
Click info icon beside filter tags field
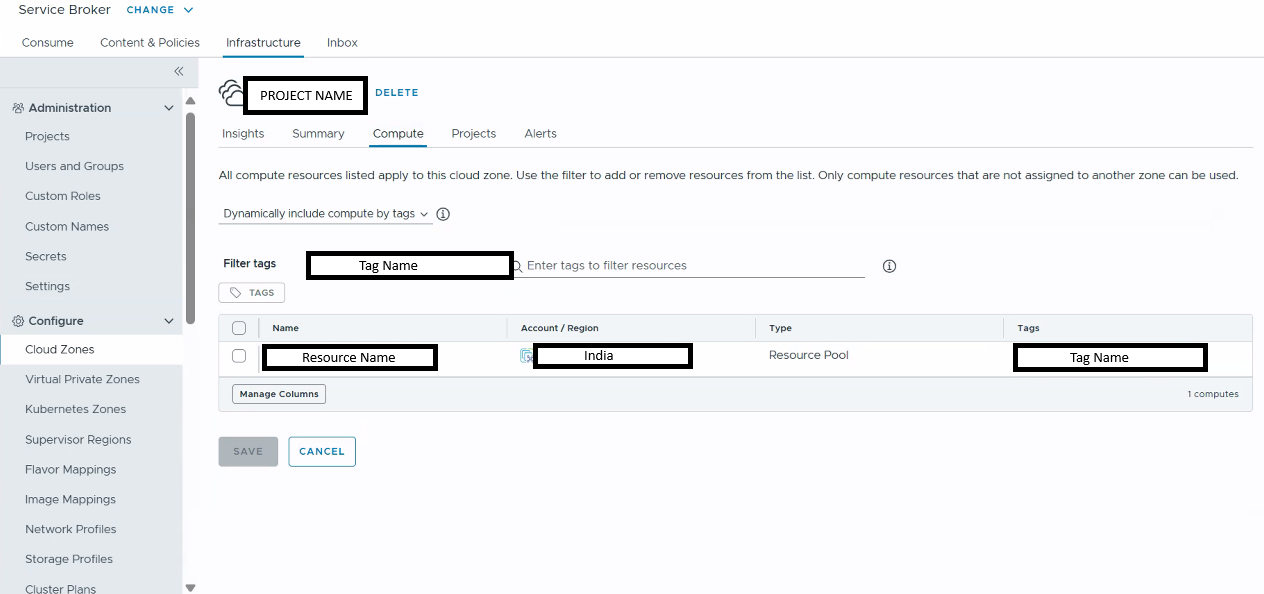click(x=889, y=266)
